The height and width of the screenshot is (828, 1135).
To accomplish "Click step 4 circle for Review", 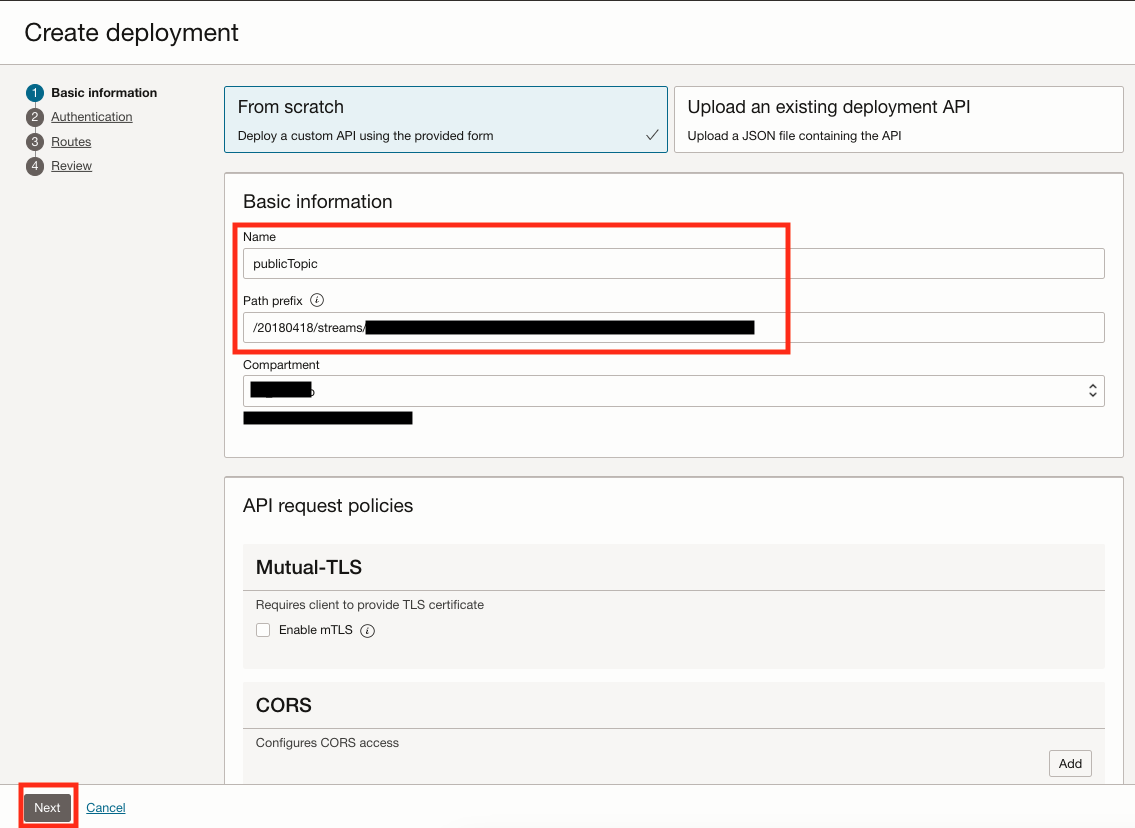I will pyautogui.click(x=35, y=166).
